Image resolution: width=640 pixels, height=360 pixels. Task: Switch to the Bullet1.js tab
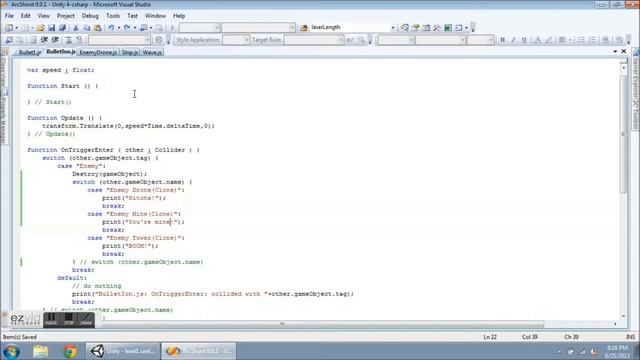pos(29,52)
